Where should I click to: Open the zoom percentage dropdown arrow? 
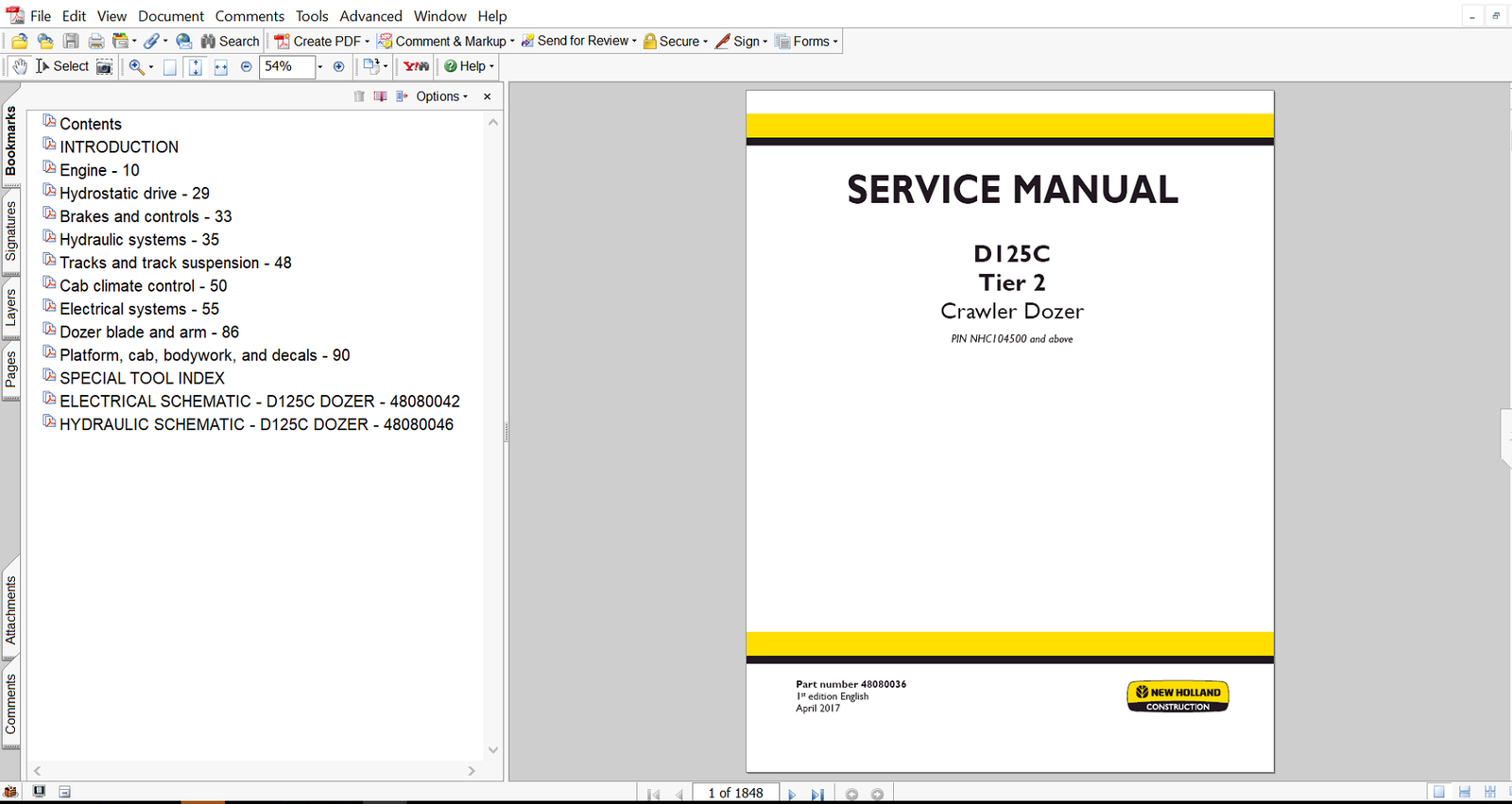click(319, 66)
